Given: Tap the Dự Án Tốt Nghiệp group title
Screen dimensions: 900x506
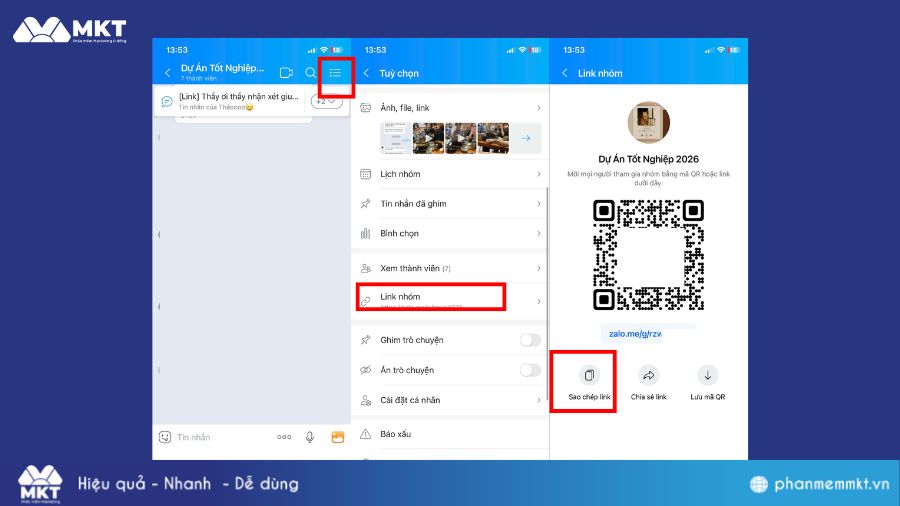Looking at the screenshot, I should pyautogui.click(x=222, y=68).
